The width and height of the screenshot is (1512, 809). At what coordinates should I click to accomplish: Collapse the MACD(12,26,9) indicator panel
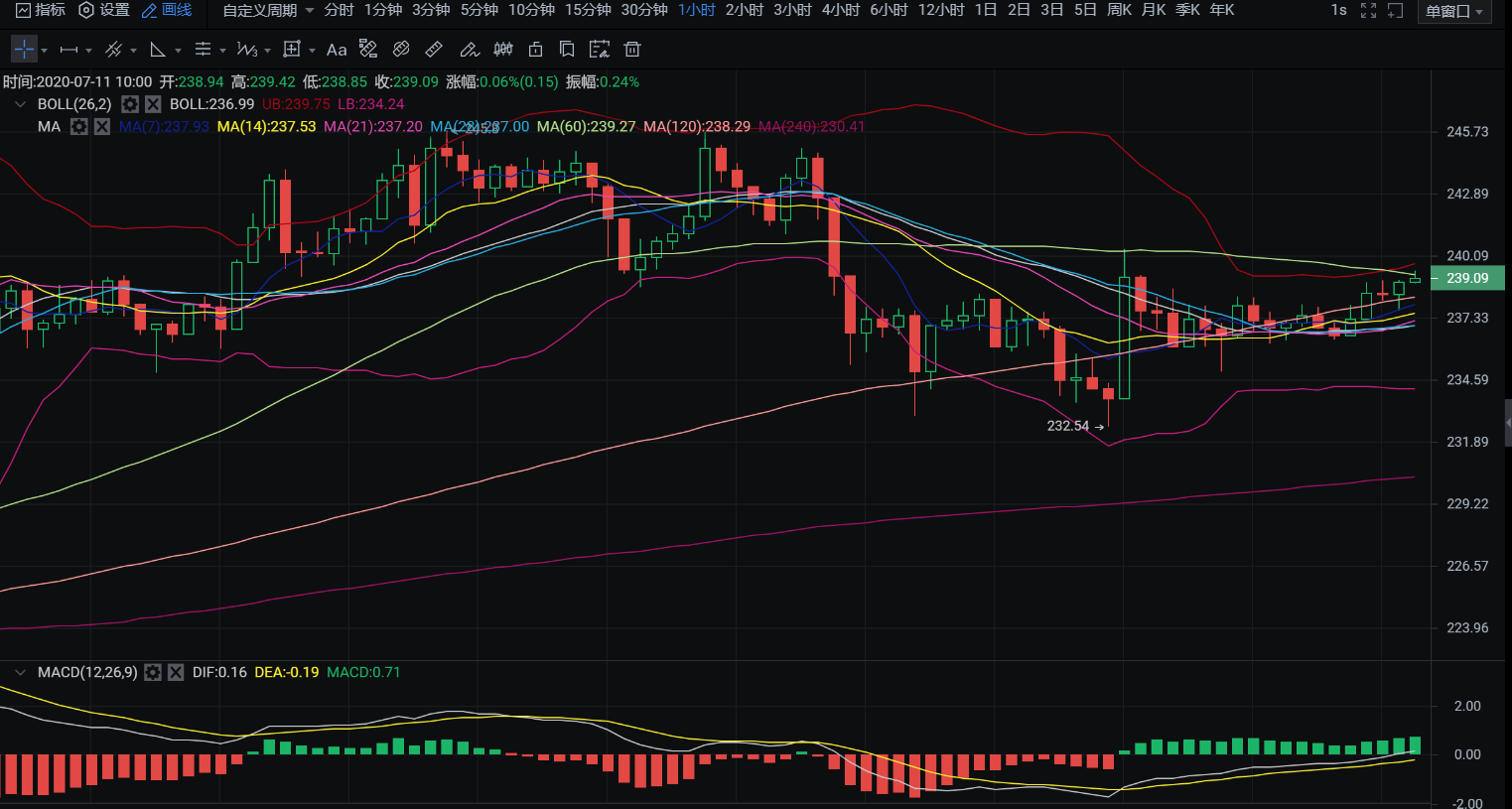20,672
